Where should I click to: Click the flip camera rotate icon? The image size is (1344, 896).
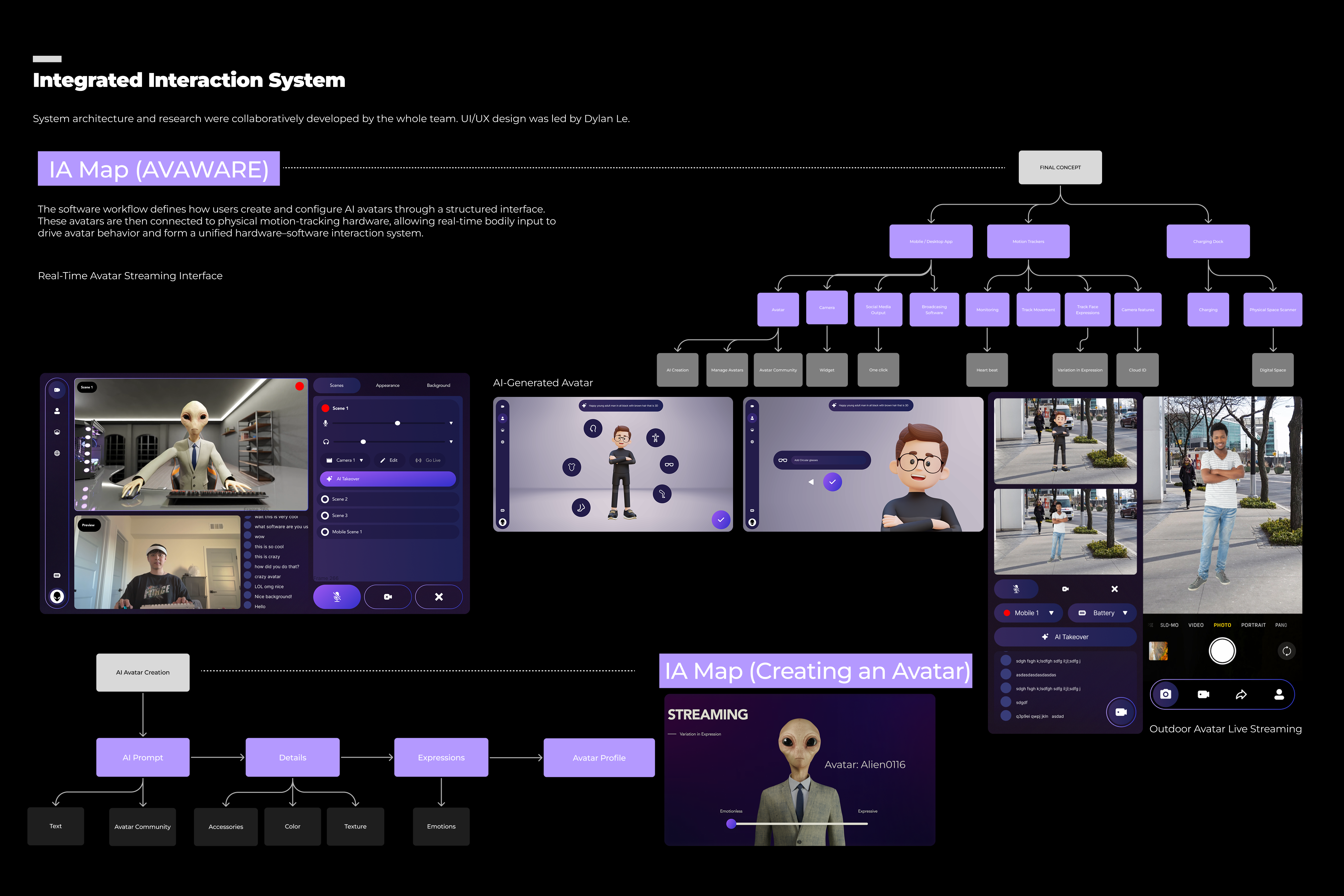coord(1286,651)
